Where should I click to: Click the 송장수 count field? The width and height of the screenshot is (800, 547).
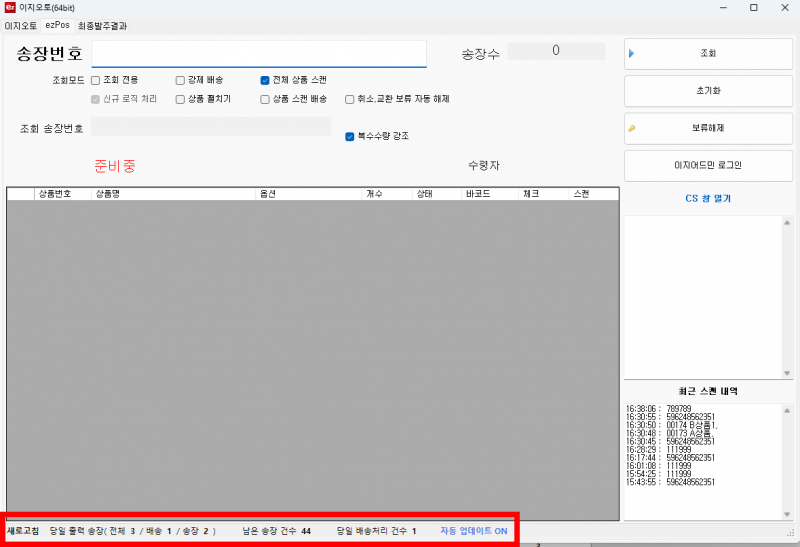coord(556,51)
